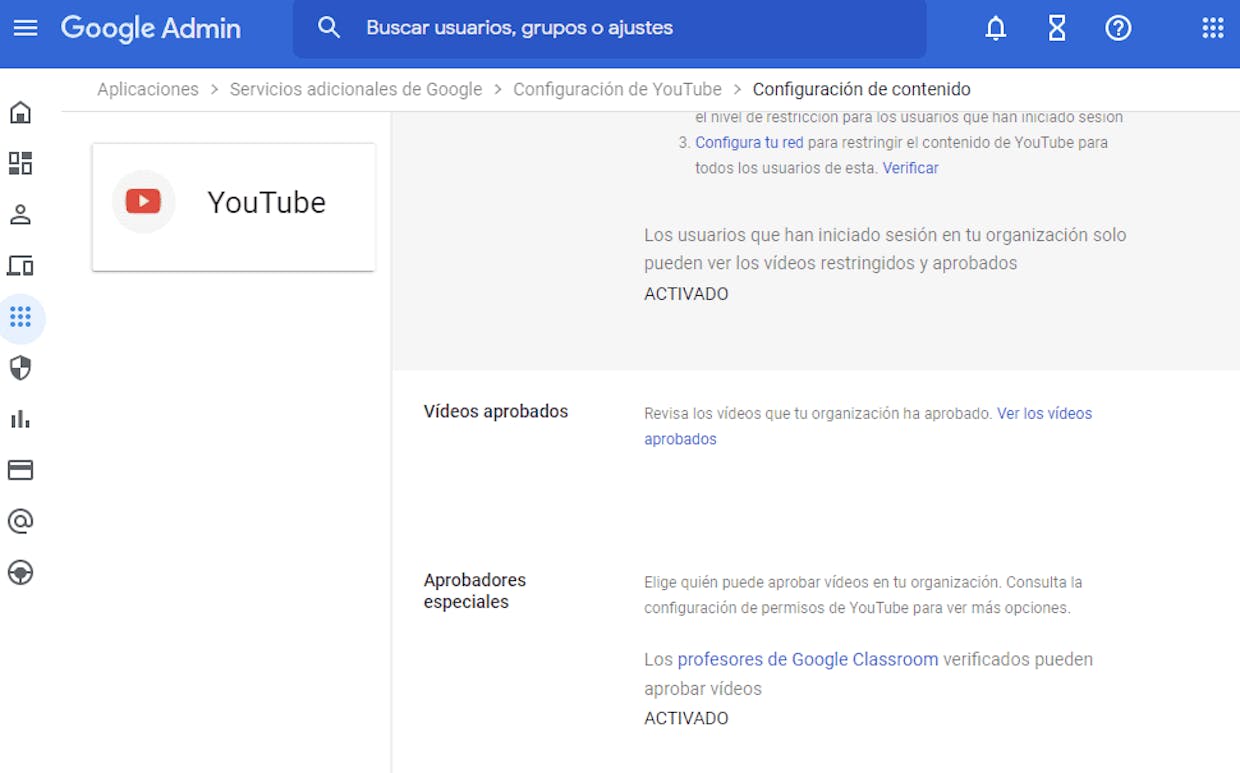Open the Dashboard sidebar icon
Viewport: 1240px width, 773px height.
click(x=20, y=163)
